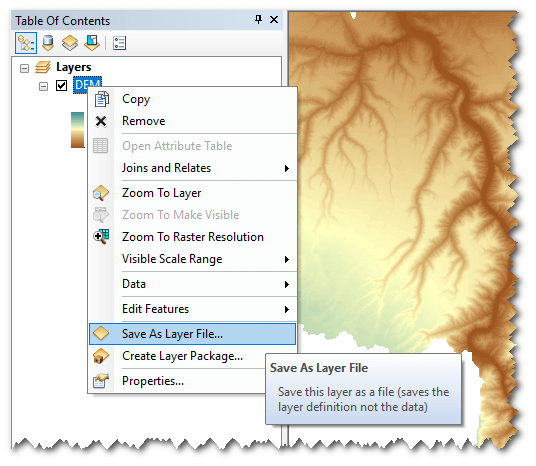Select List By Visibility icon
536x466 pixels.
70,43
